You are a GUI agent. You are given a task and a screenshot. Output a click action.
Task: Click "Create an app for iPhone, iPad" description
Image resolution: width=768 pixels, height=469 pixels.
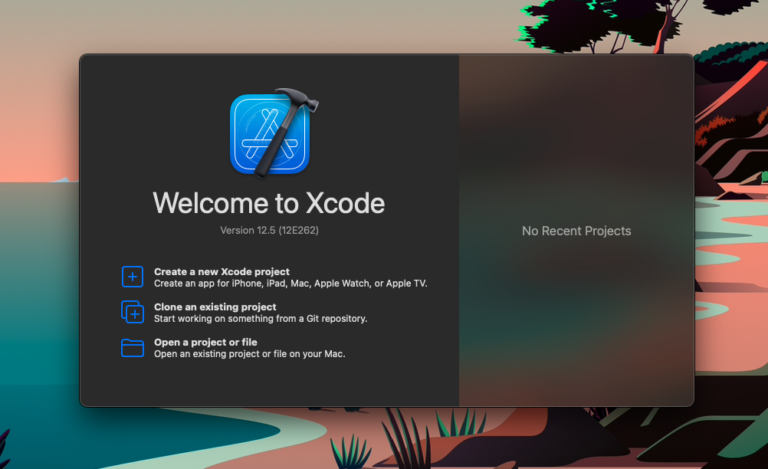click(290, 283)
